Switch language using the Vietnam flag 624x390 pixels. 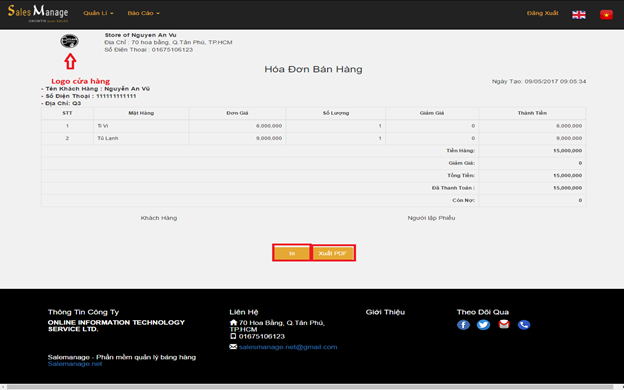tap(606, 15)
